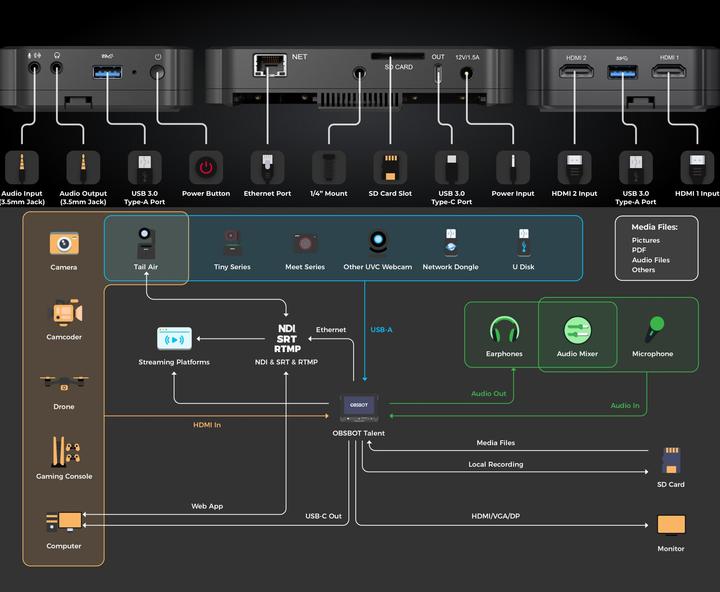Click the 'HDMI In' label
This screenshot has height=592, width=720.
207,425
